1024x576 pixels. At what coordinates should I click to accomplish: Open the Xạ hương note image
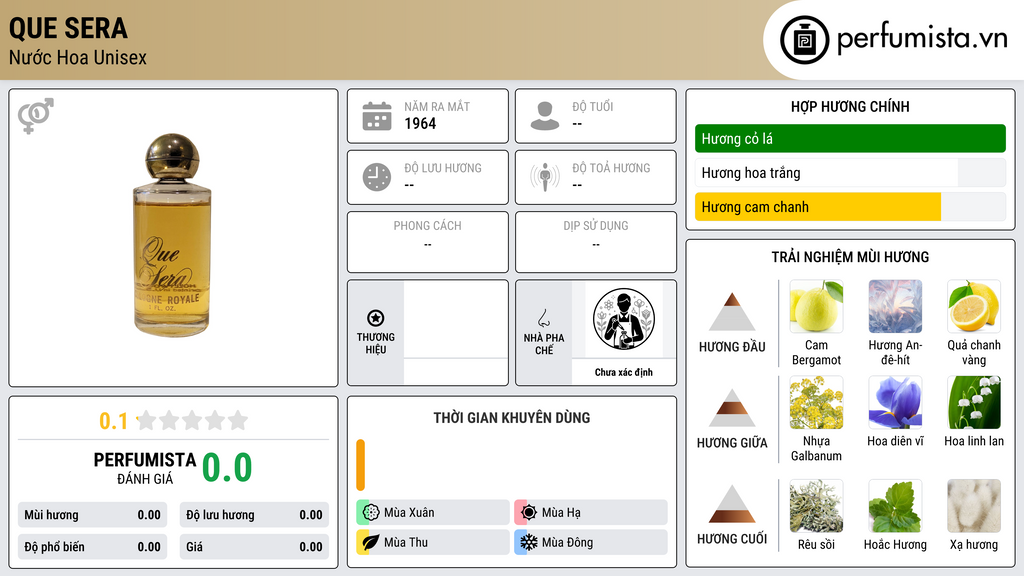pyautogui.click(x=974, y=506)
